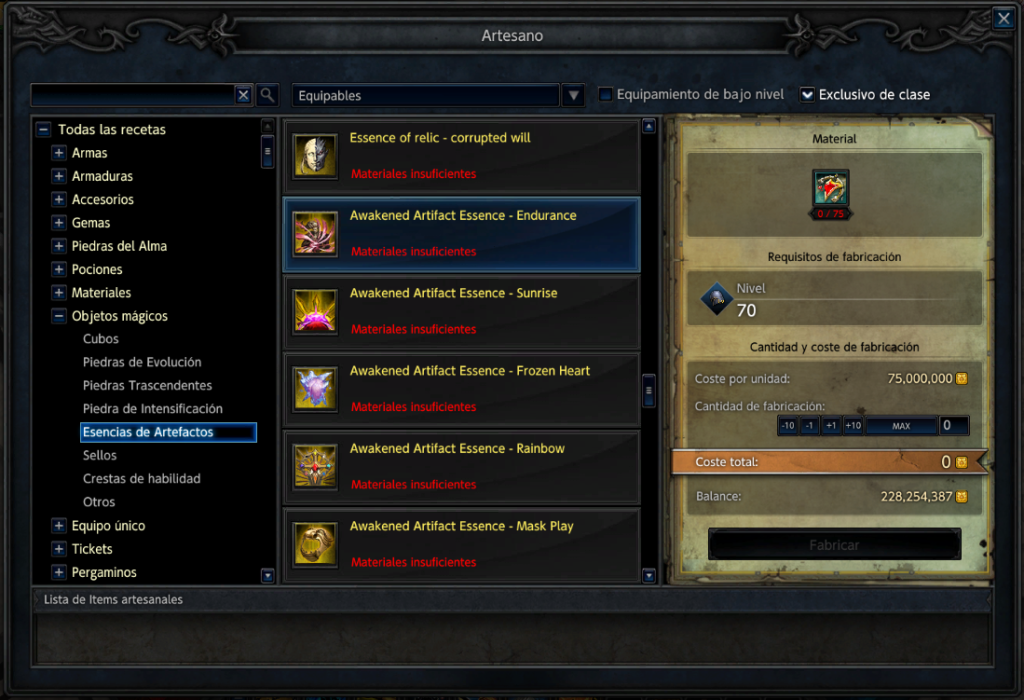Click the MAX quantity button
This screenshot has height=700, width=1024.
tap(901, 426)
